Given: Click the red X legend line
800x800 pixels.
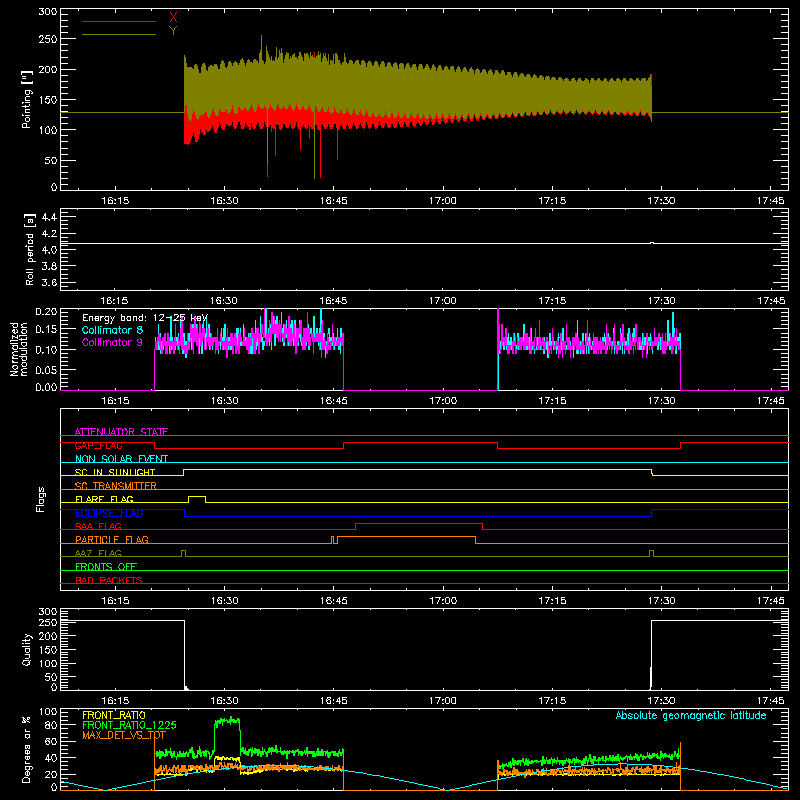Looking at the screenshot, I should tap(119, 21).
